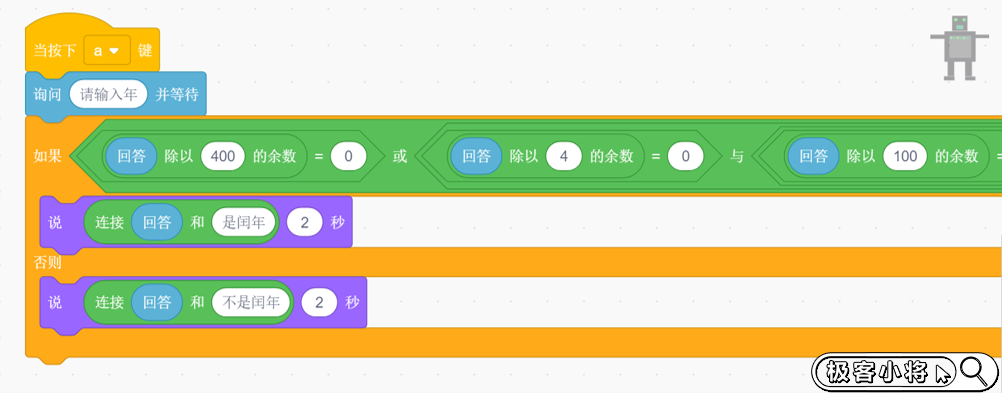1002x393 pixels.
Task: Open the key dropdown showing 'a'
Action: coord(107,50)
